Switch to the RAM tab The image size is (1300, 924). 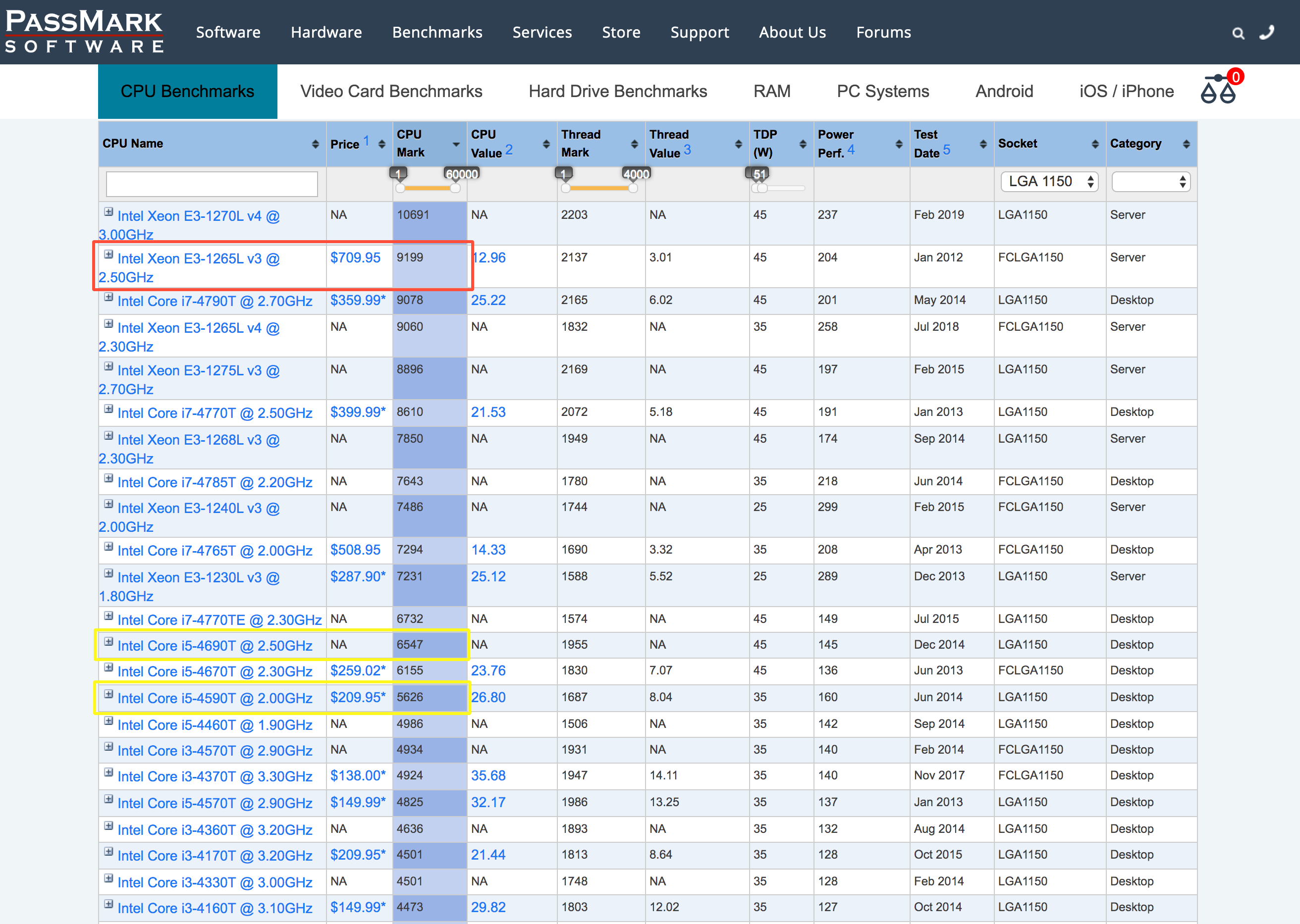point(772,91)
